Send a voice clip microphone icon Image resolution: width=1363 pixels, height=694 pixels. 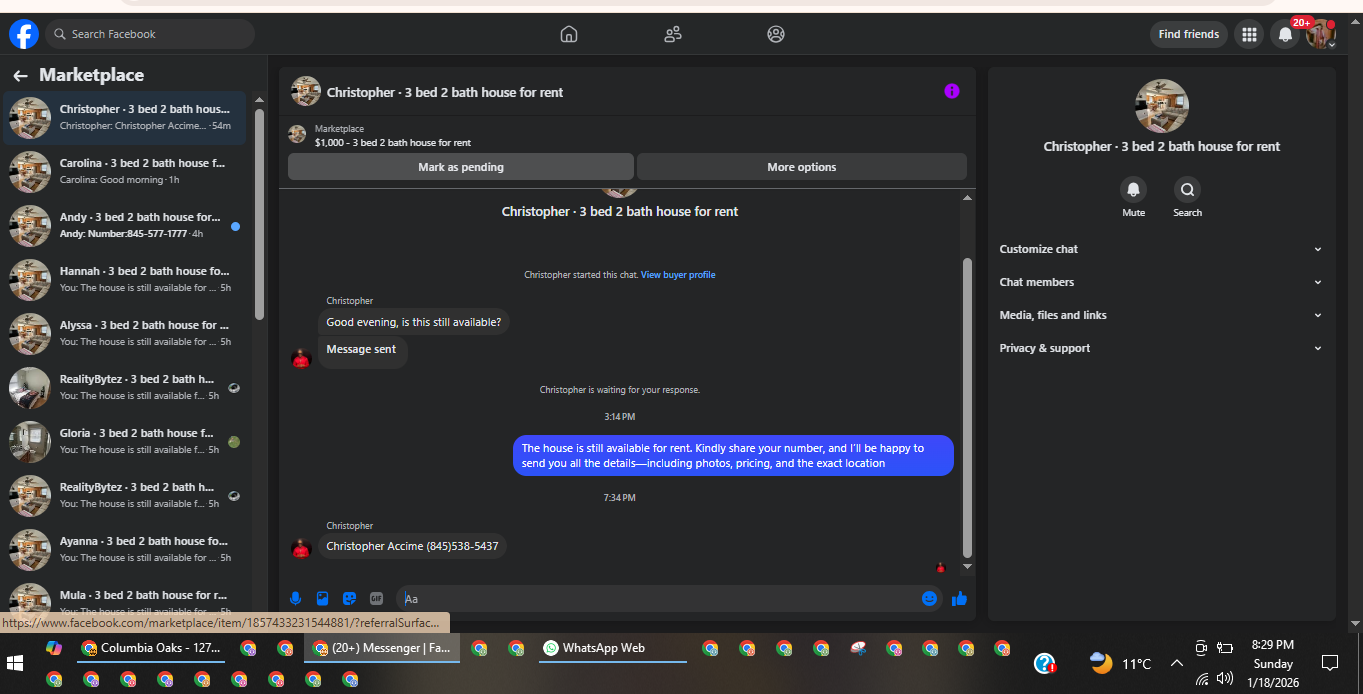click(x=296, y=598)
